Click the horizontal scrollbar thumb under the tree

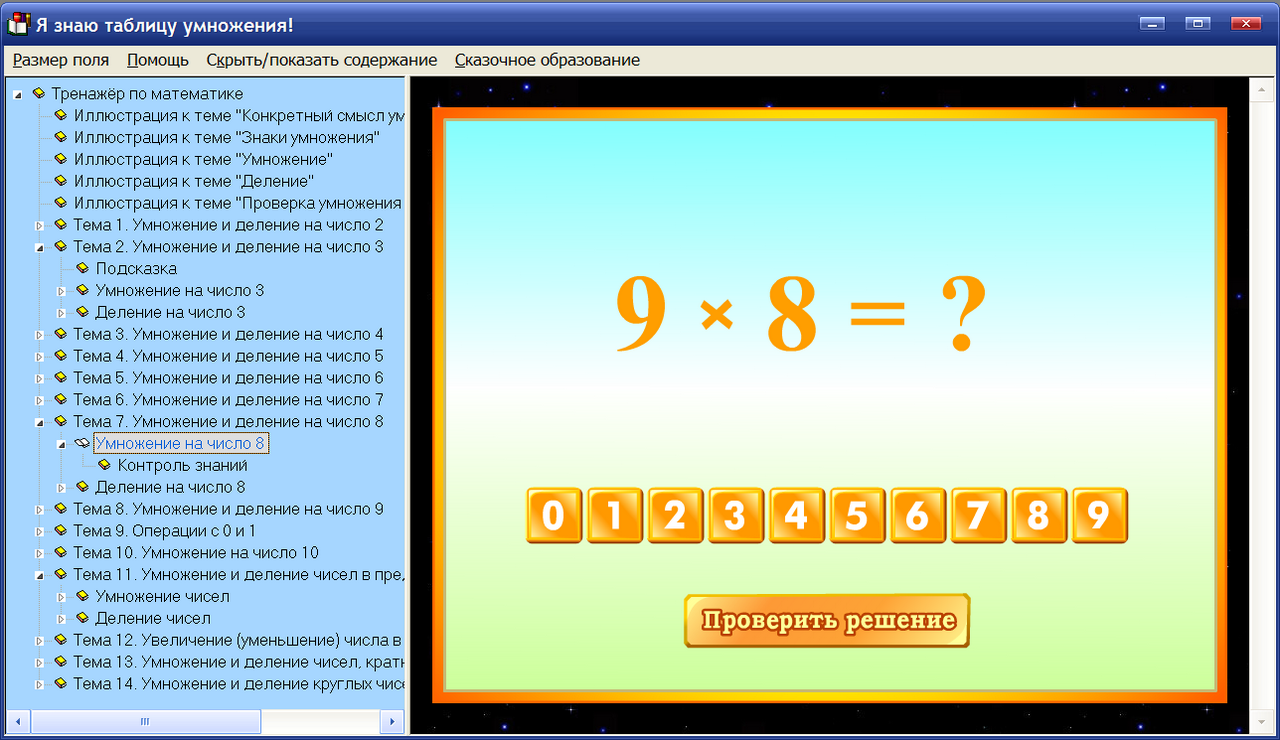click(x=146, y=721)
